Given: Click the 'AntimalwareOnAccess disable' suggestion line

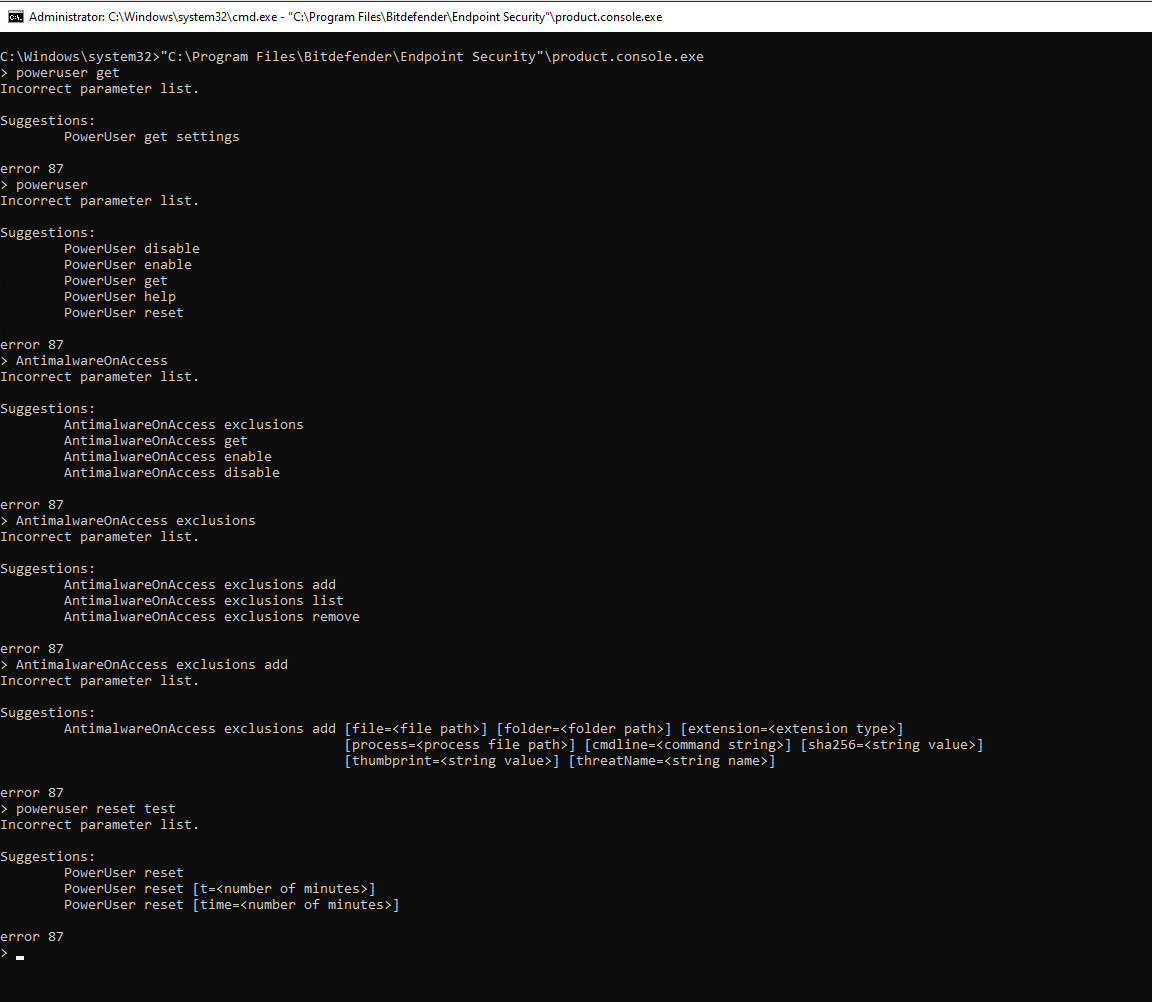Looking at the screenshot, I should pos(171,473).
